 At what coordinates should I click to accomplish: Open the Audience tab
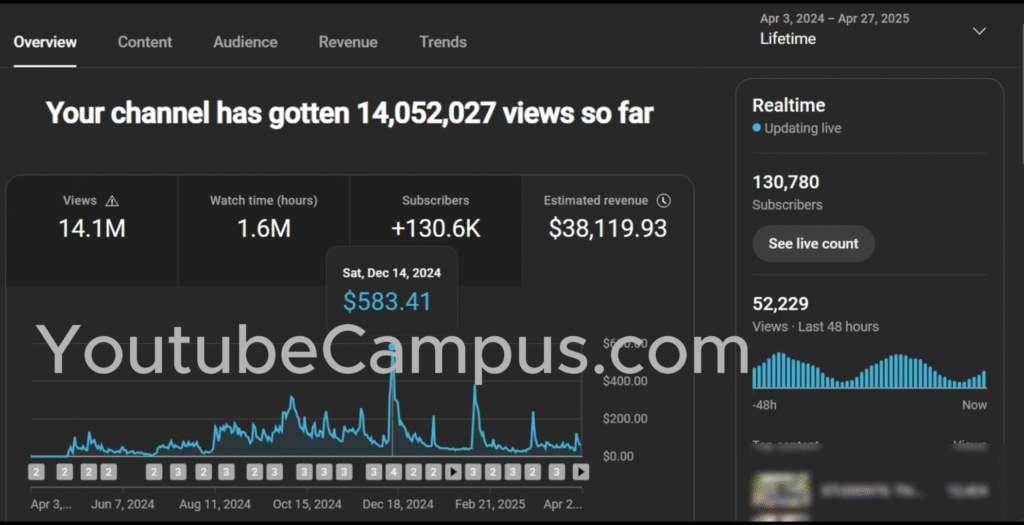point(245,42)
